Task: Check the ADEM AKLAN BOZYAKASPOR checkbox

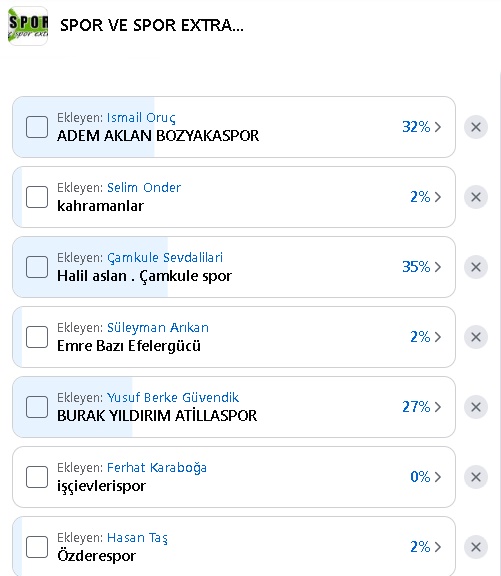Action: pos(37,127)
